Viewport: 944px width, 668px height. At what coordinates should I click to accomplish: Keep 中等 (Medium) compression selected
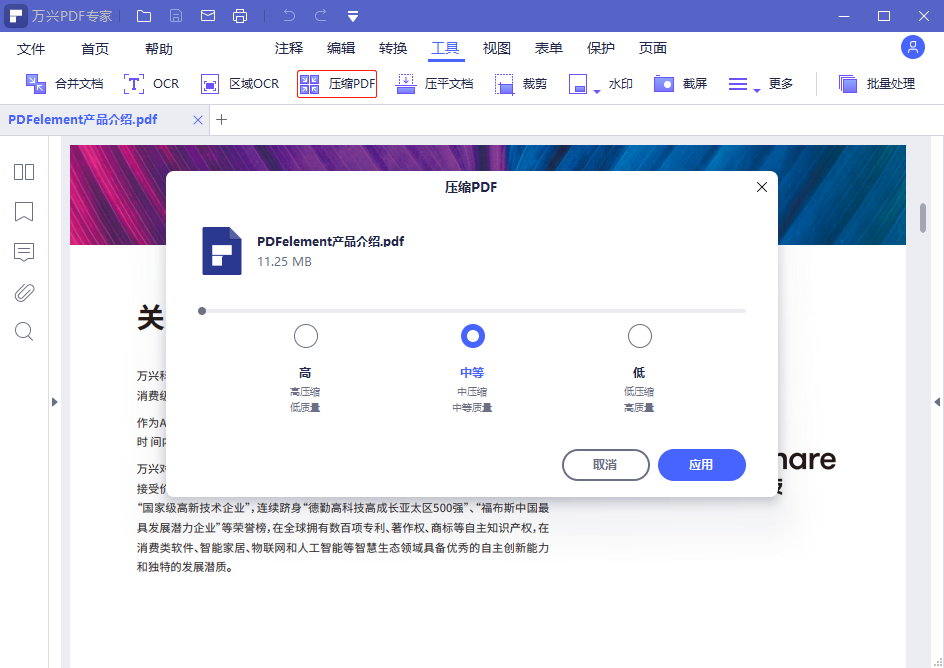point(472,336)
